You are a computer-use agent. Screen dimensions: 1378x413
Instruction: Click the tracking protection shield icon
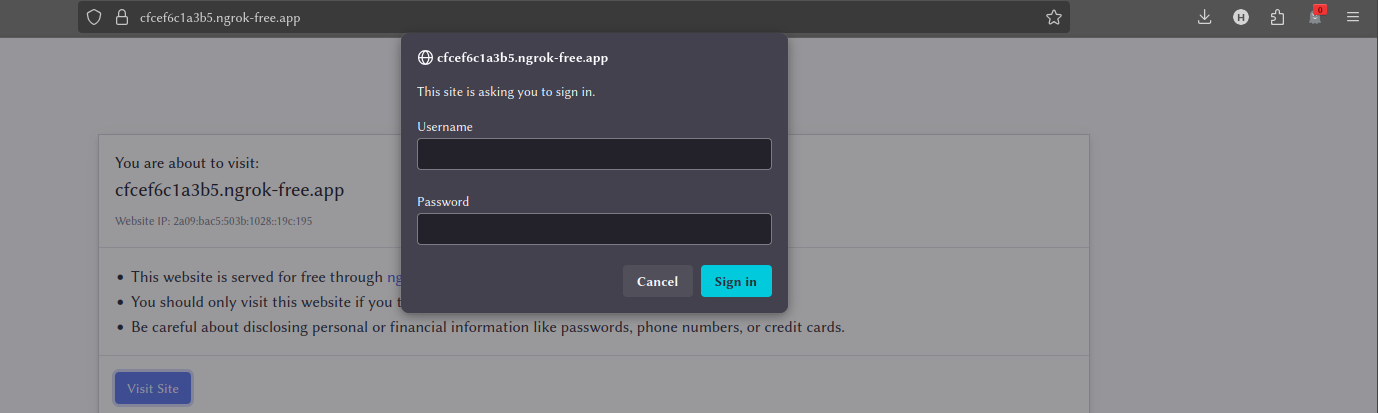coord(94,17)
